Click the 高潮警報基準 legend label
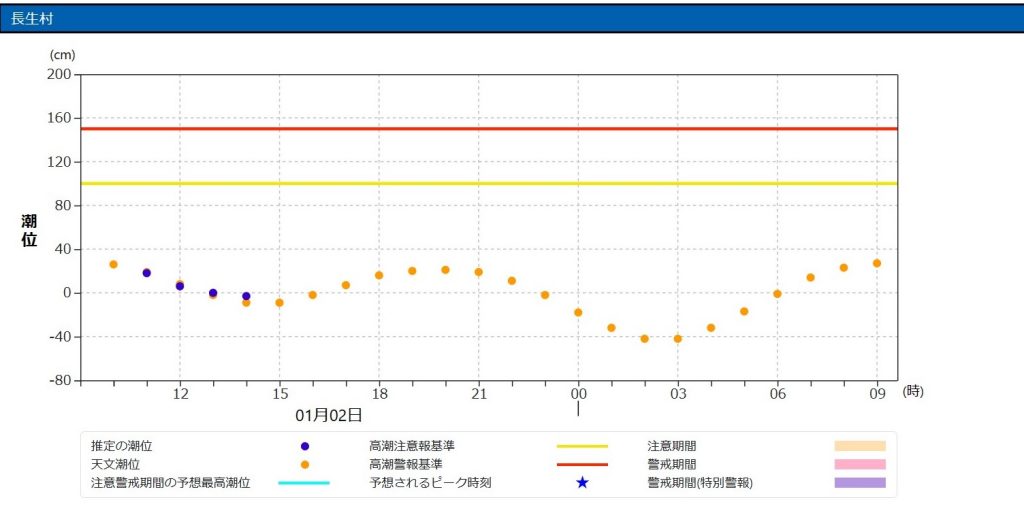The width and height of the screenshot is (1024, 515). click(x=406, y=465)
